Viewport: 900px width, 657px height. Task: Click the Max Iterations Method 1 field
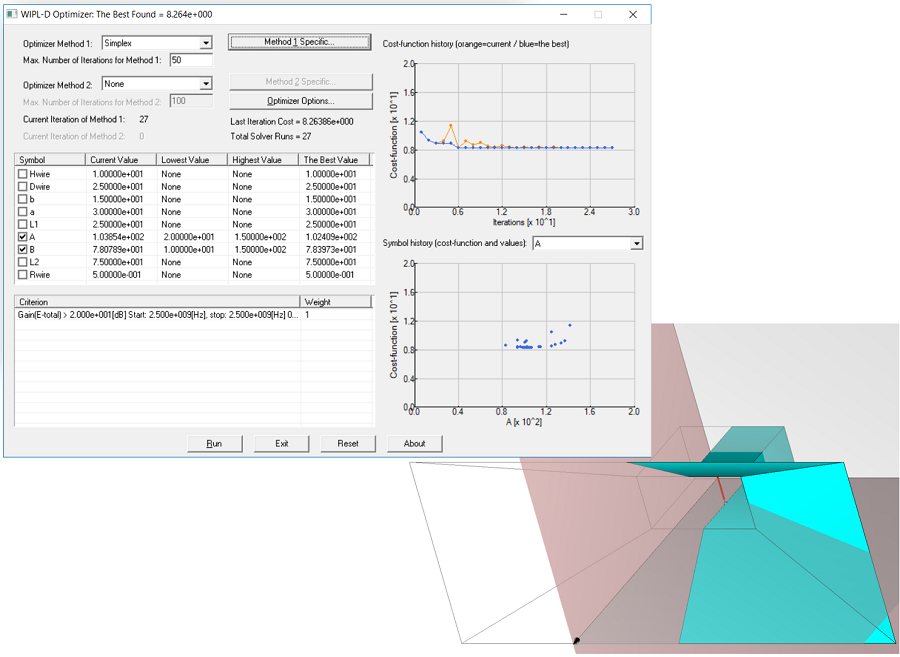[190, 61]
